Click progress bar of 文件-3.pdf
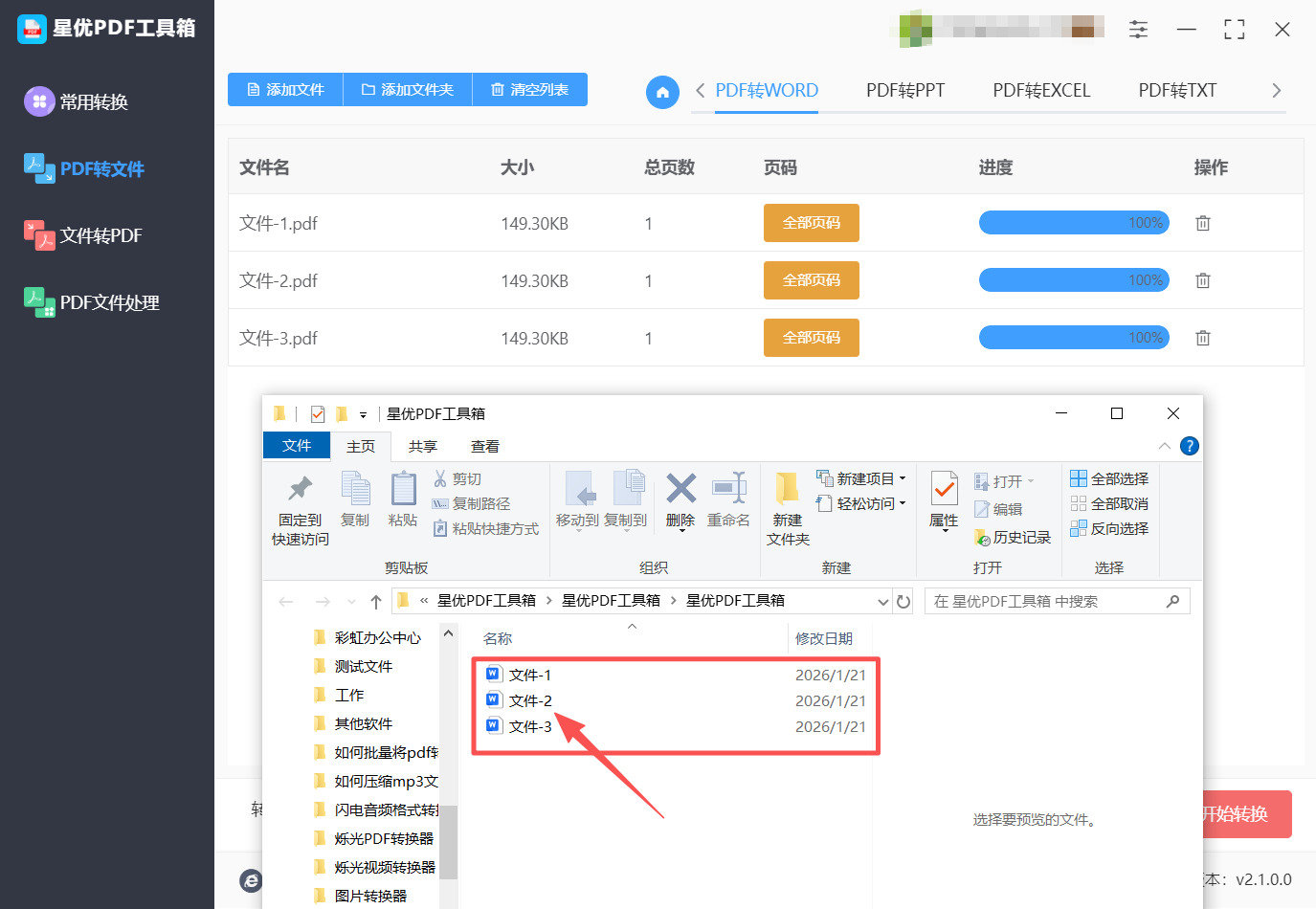The image size is (1316, 909). [1074, 338]
